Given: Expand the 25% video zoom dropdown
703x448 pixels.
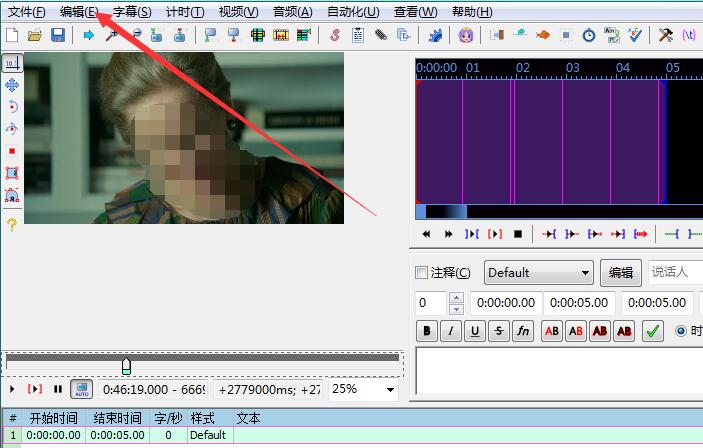Looking at the screenshot, I should tap(362, 389).
